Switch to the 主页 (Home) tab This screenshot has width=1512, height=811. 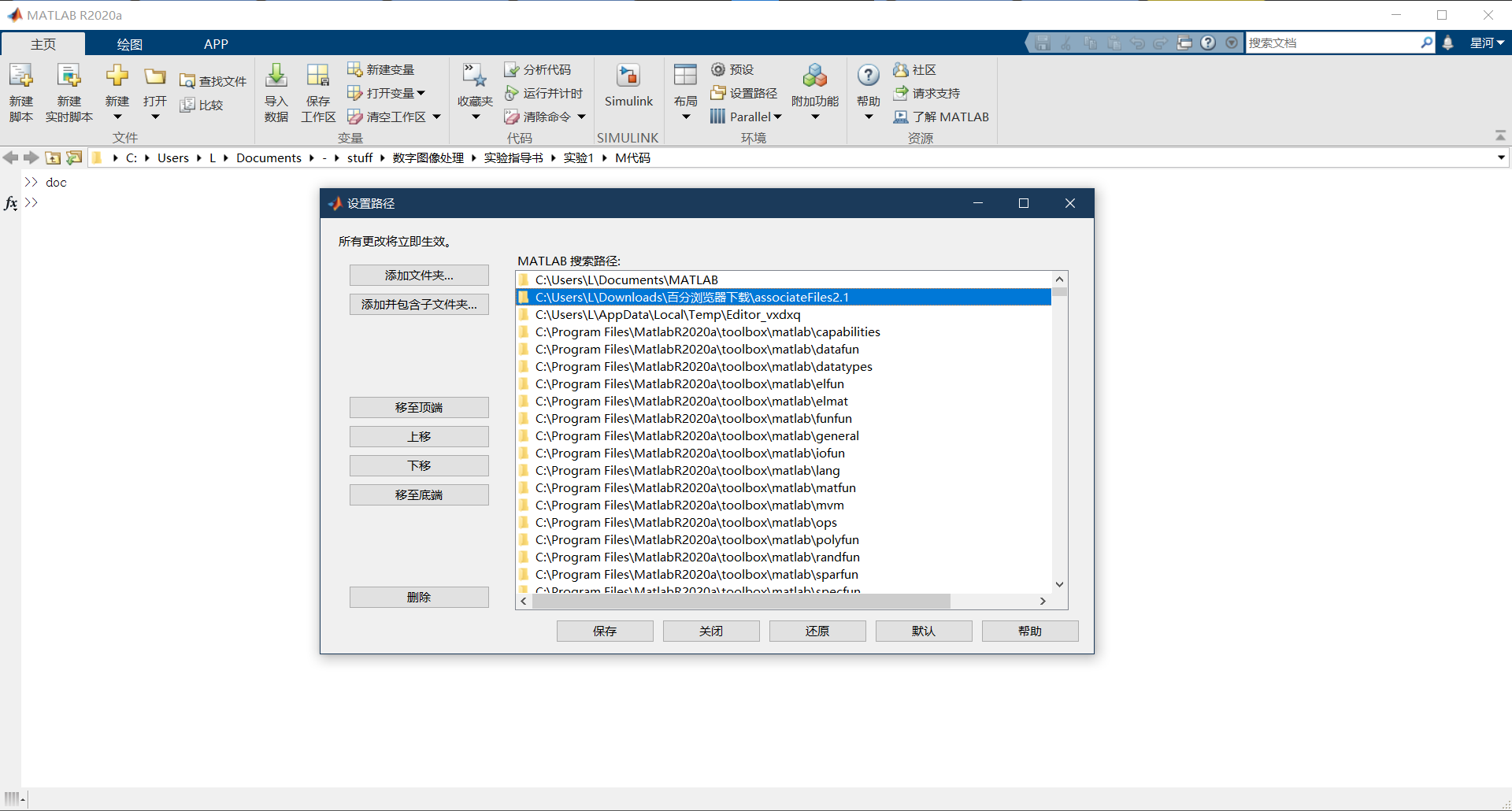click(43, 44)
